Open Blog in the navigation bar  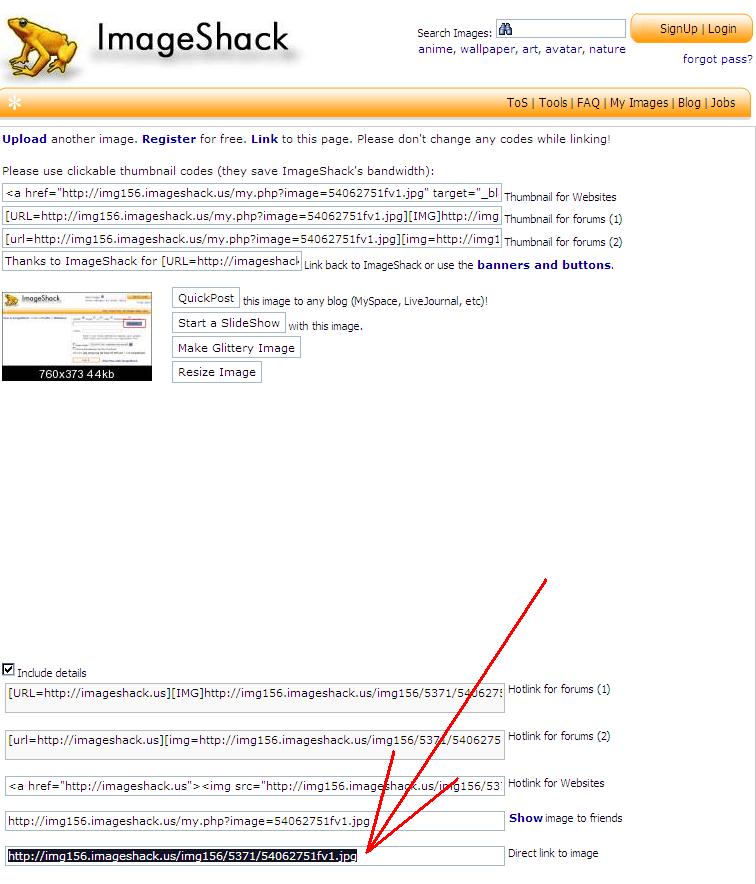coord(689,103)
